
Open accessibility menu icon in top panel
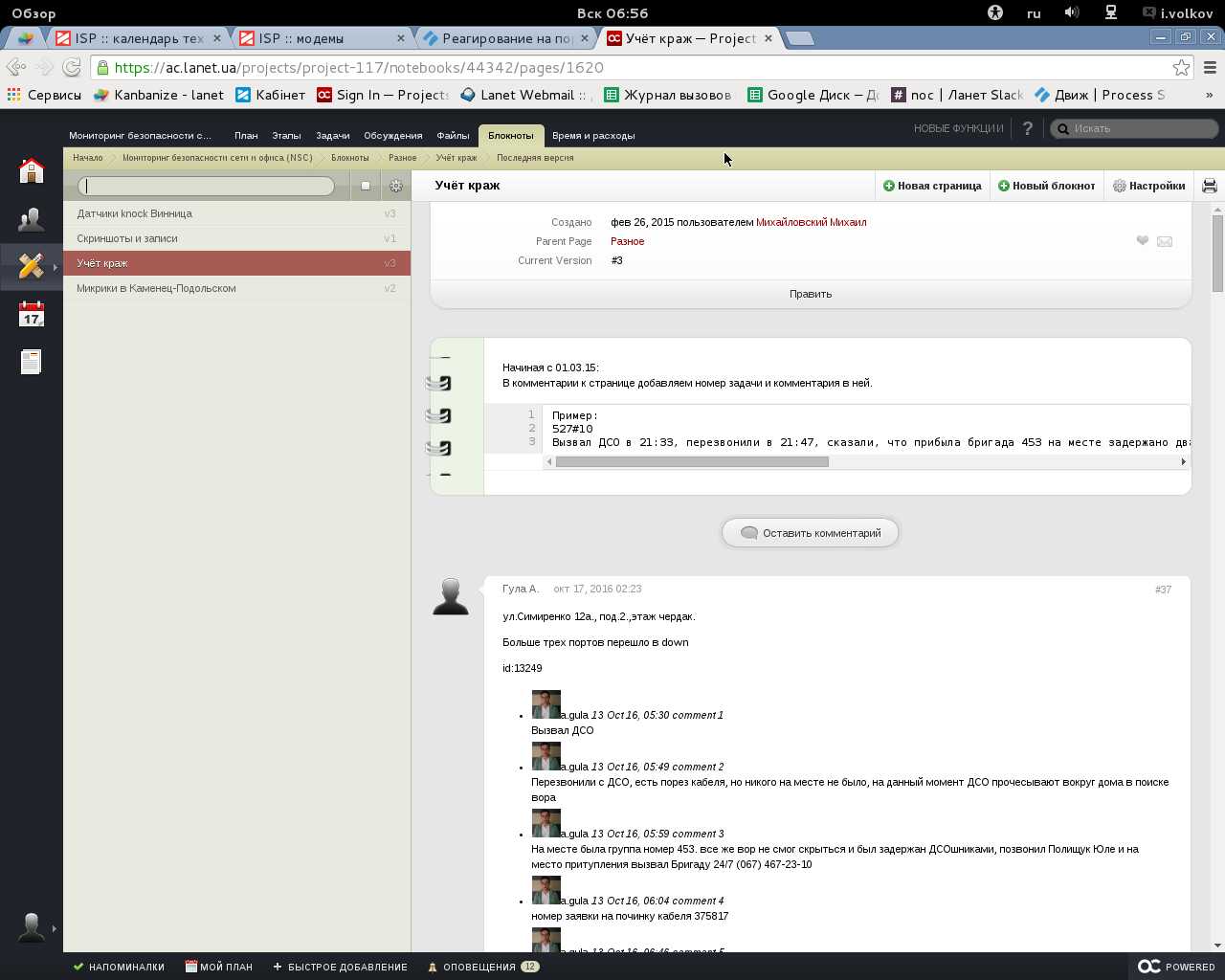click(995, 13)
